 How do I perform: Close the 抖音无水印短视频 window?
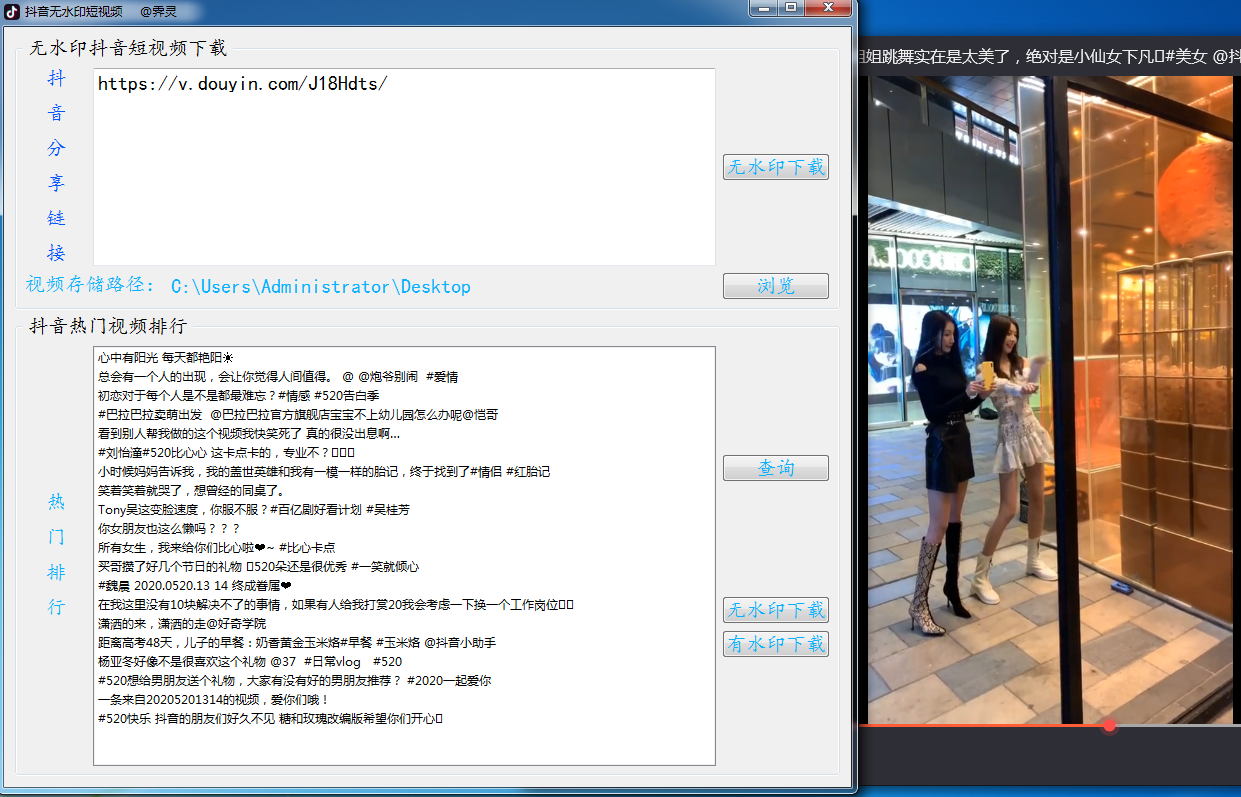tap(828, 8)
